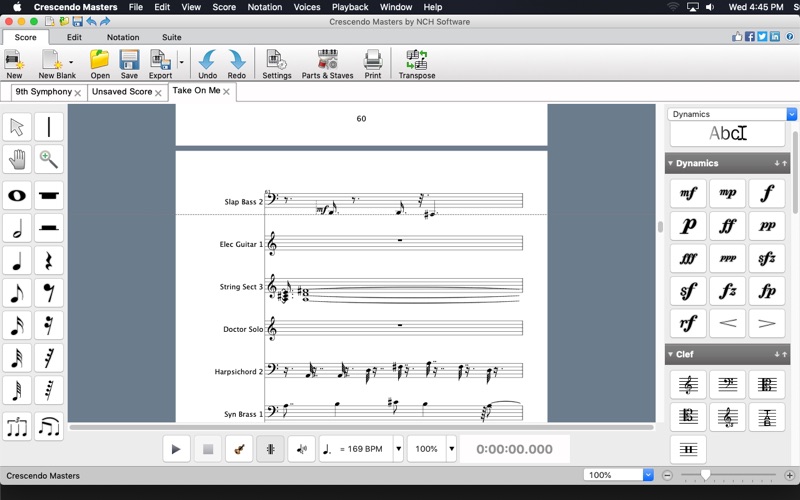
Task: Click the zoom in plus button
Action: pyautogui.click(x=789, y=475)
